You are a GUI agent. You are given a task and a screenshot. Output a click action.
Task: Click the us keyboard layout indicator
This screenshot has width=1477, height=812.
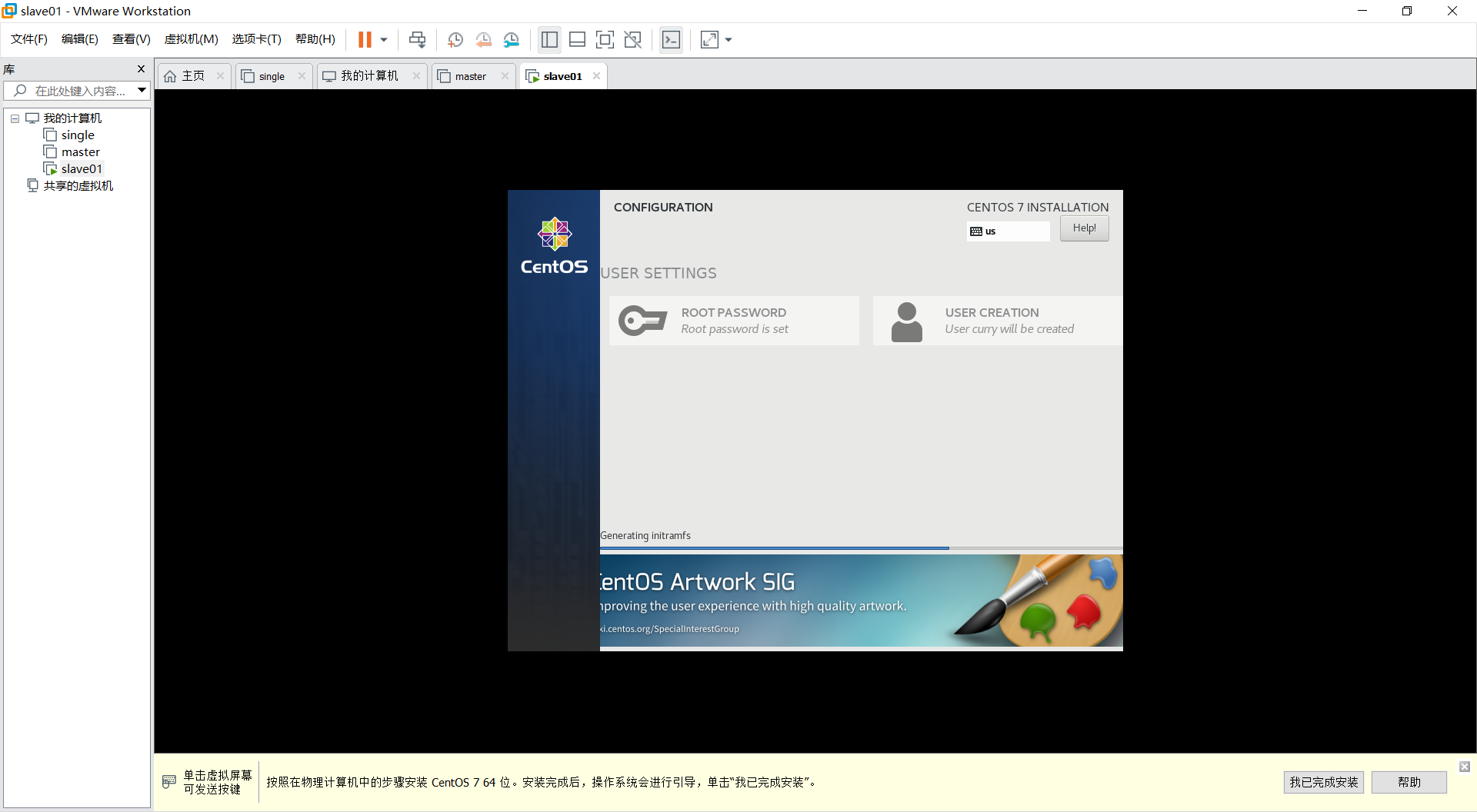tap(1008, 231)
